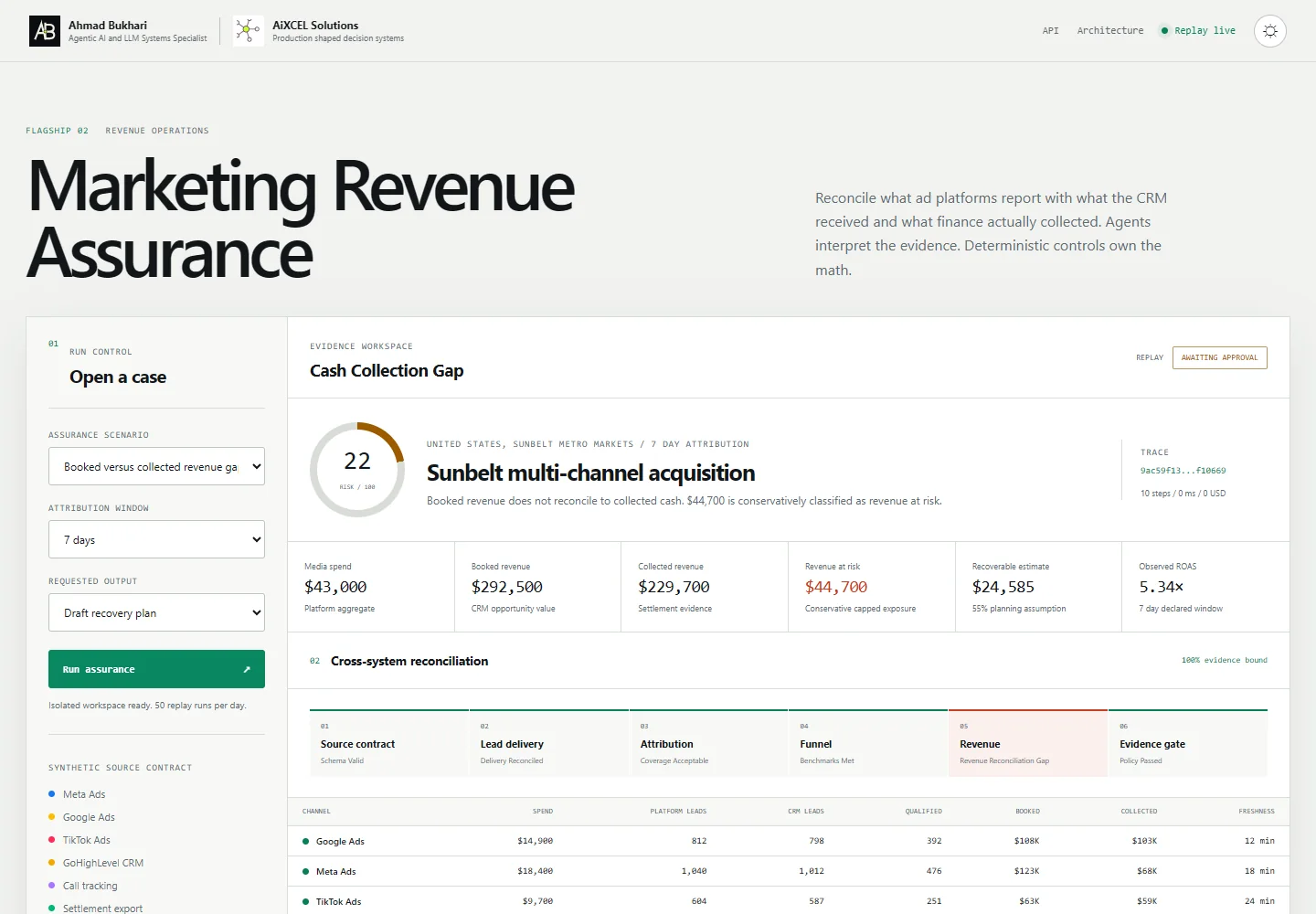The image size is (1316, 914).
Task: Click the TikTok Ads freshness 24 min cell
Action: [x=1259, y=901]
